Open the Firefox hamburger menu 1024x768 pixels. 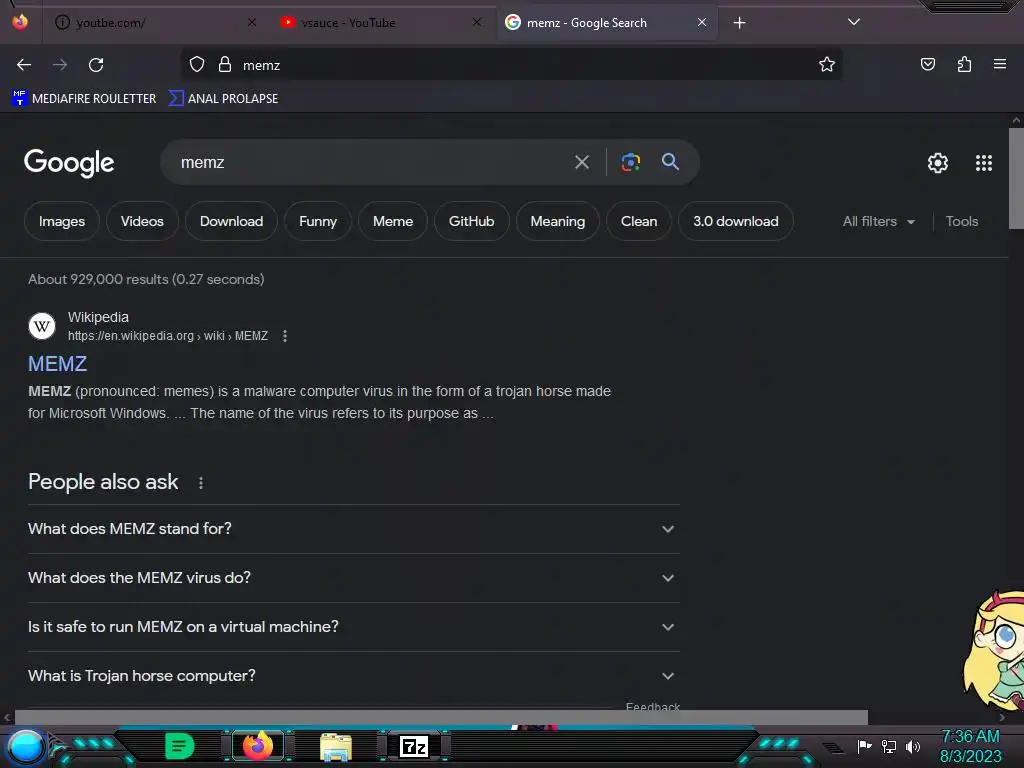click(x=1000, y=65)
